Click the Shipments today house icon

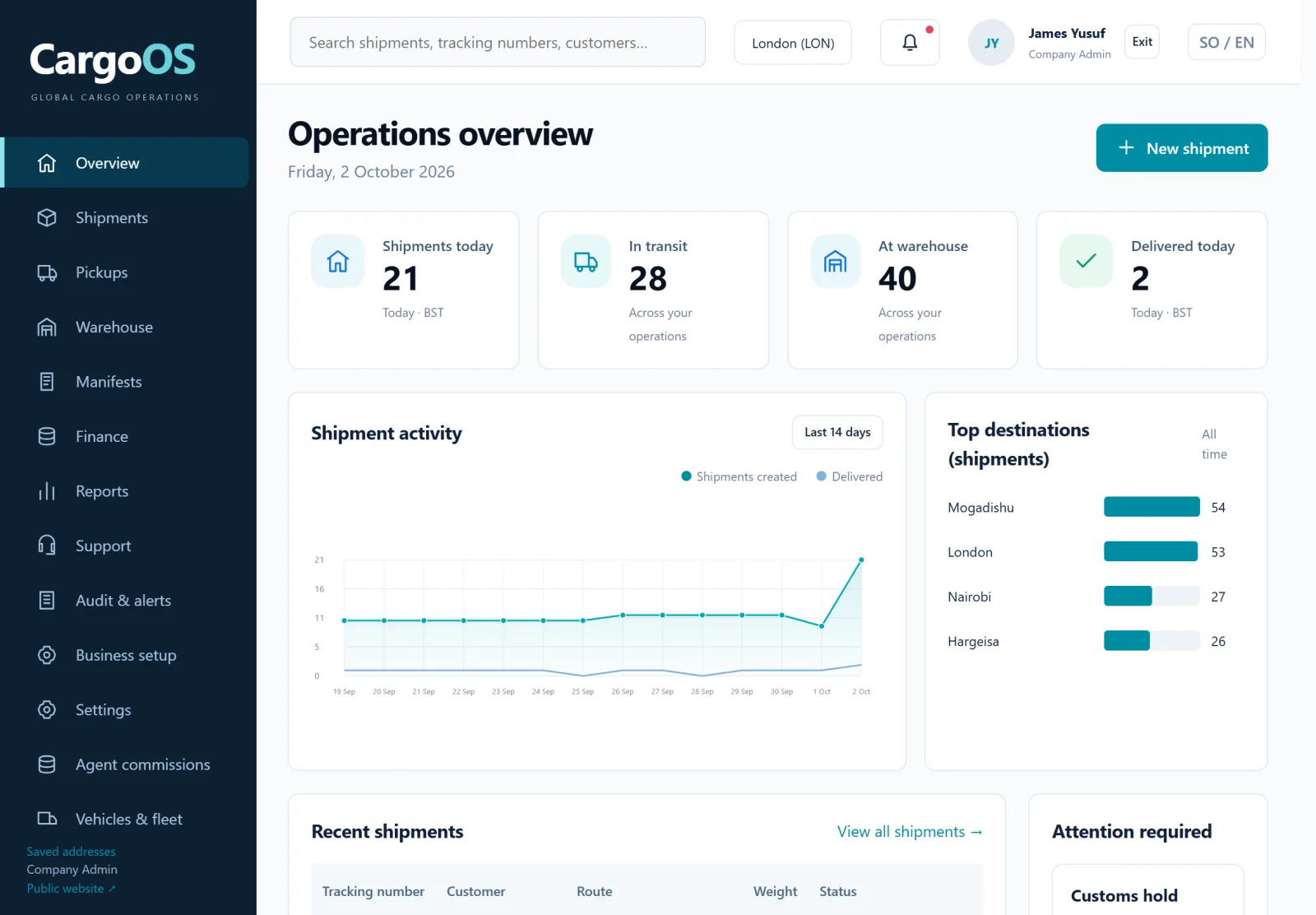(x=338, y=262)
